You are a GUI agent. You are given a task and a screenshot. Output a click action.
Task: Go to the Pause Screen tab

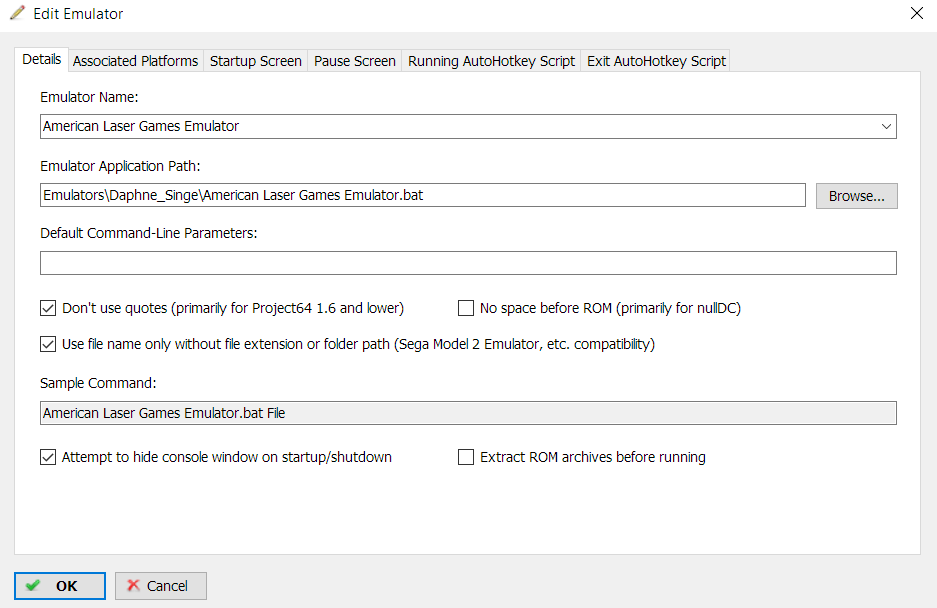pyautogui.click(x=354, y=61)
